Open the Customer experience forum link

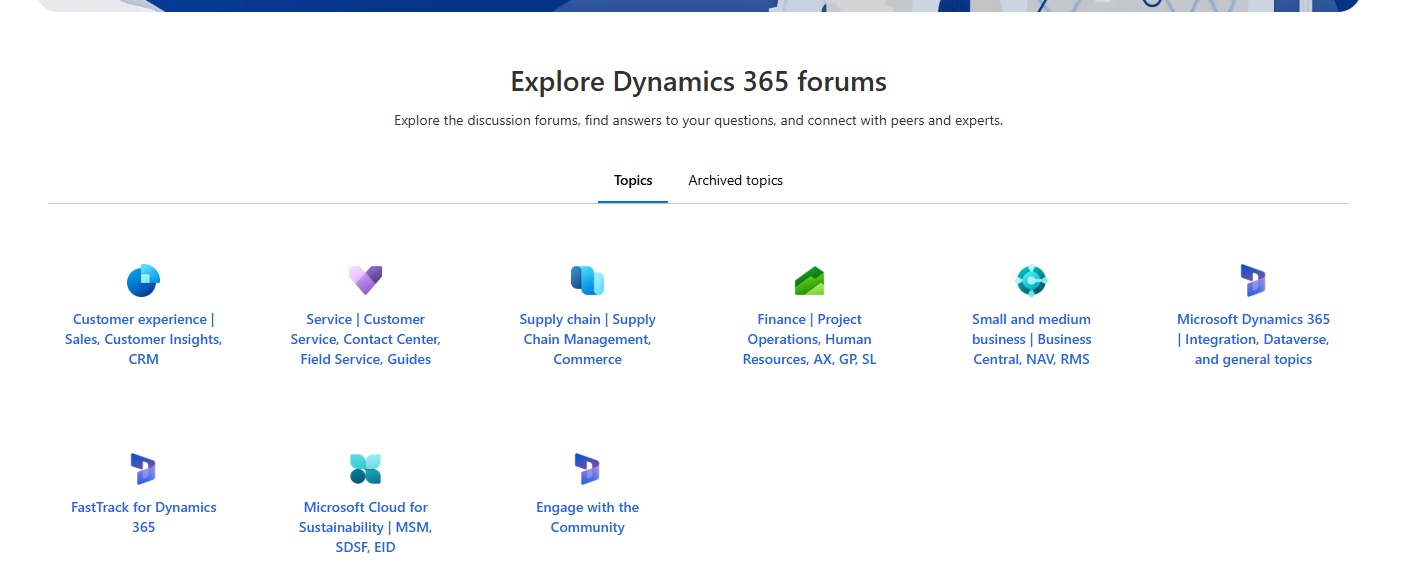coord(143,339)
